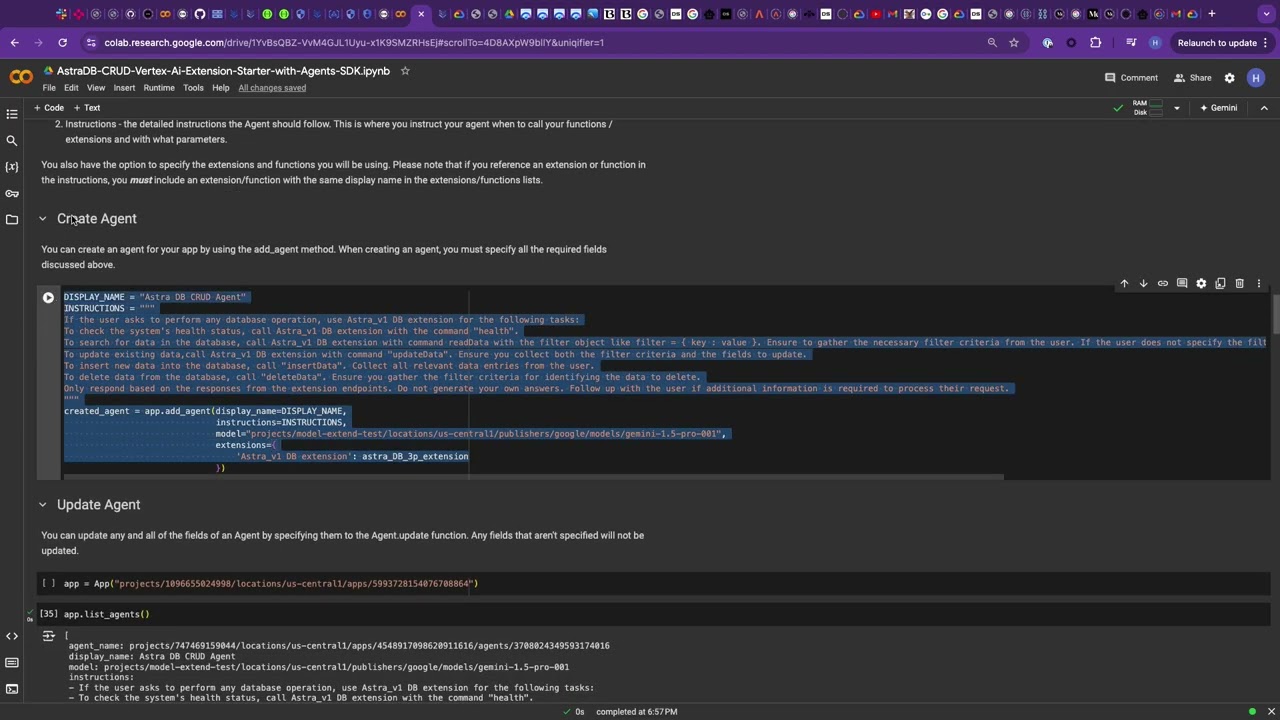Mirror cell in tab icon
This screenshot has width=1280, height=720.
click(x=1220, y=284)
